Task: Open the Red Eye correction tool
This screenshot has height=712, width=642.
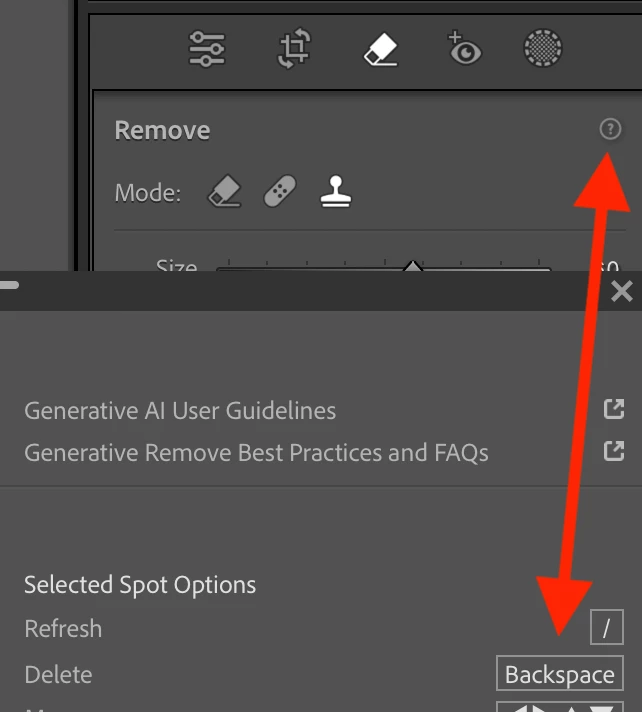Action: (464, 48)
